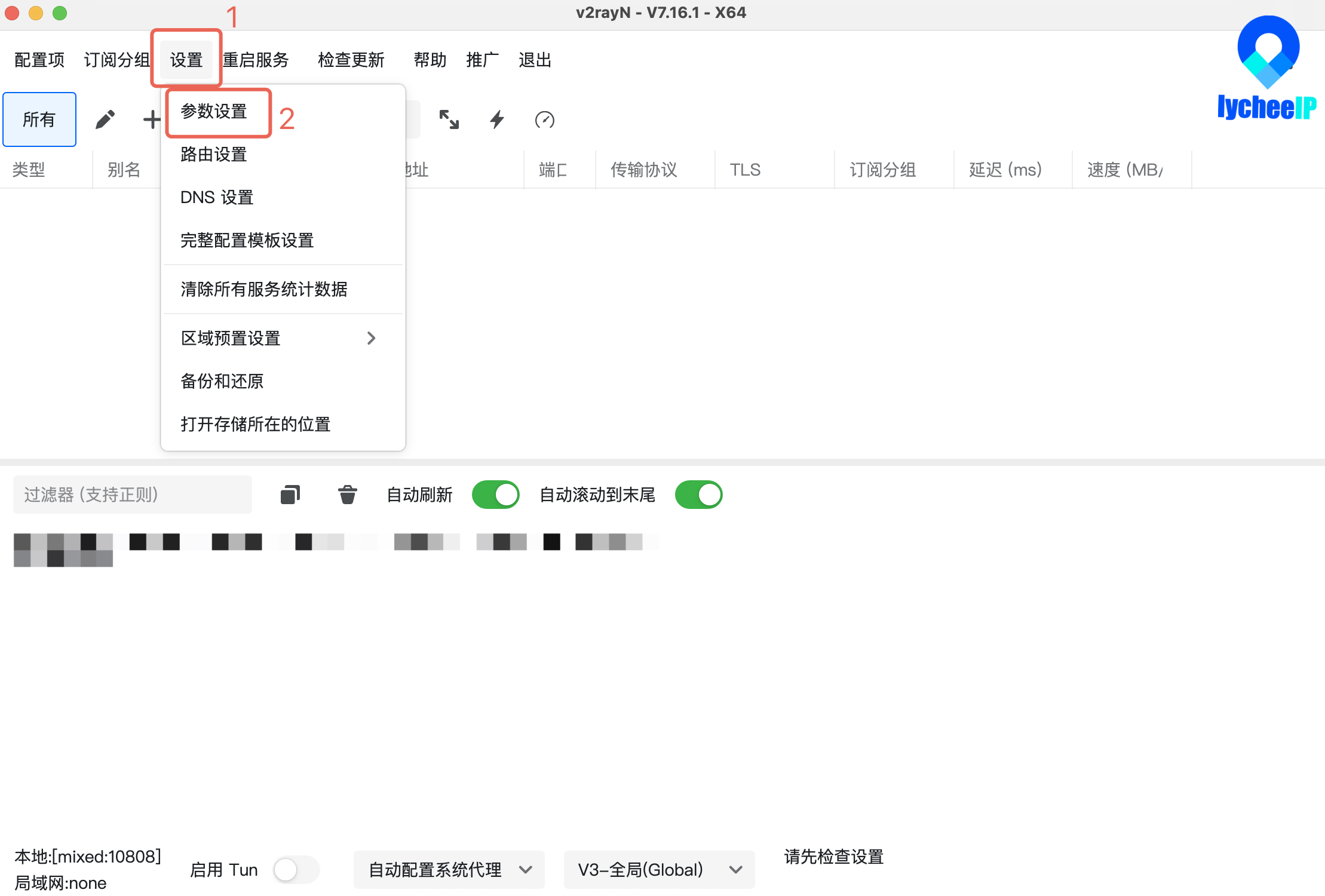The width and height of the screenshot is (1325, 896).
Task: Enable the Tun mode switch
Action: click(295, 870)
